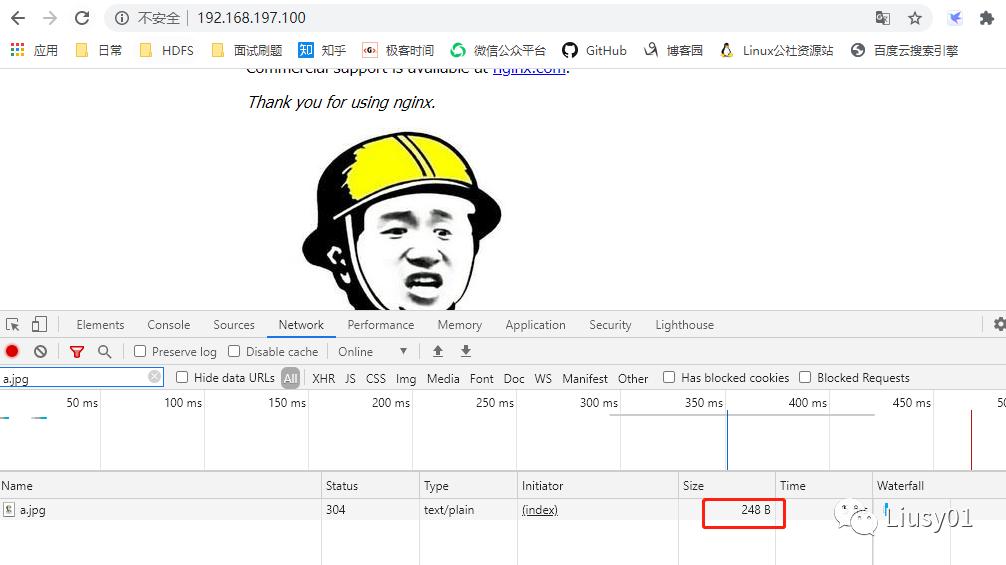Filter requests by Img
This screenshot has height=565, width=1006.
(x=405, y=378)
